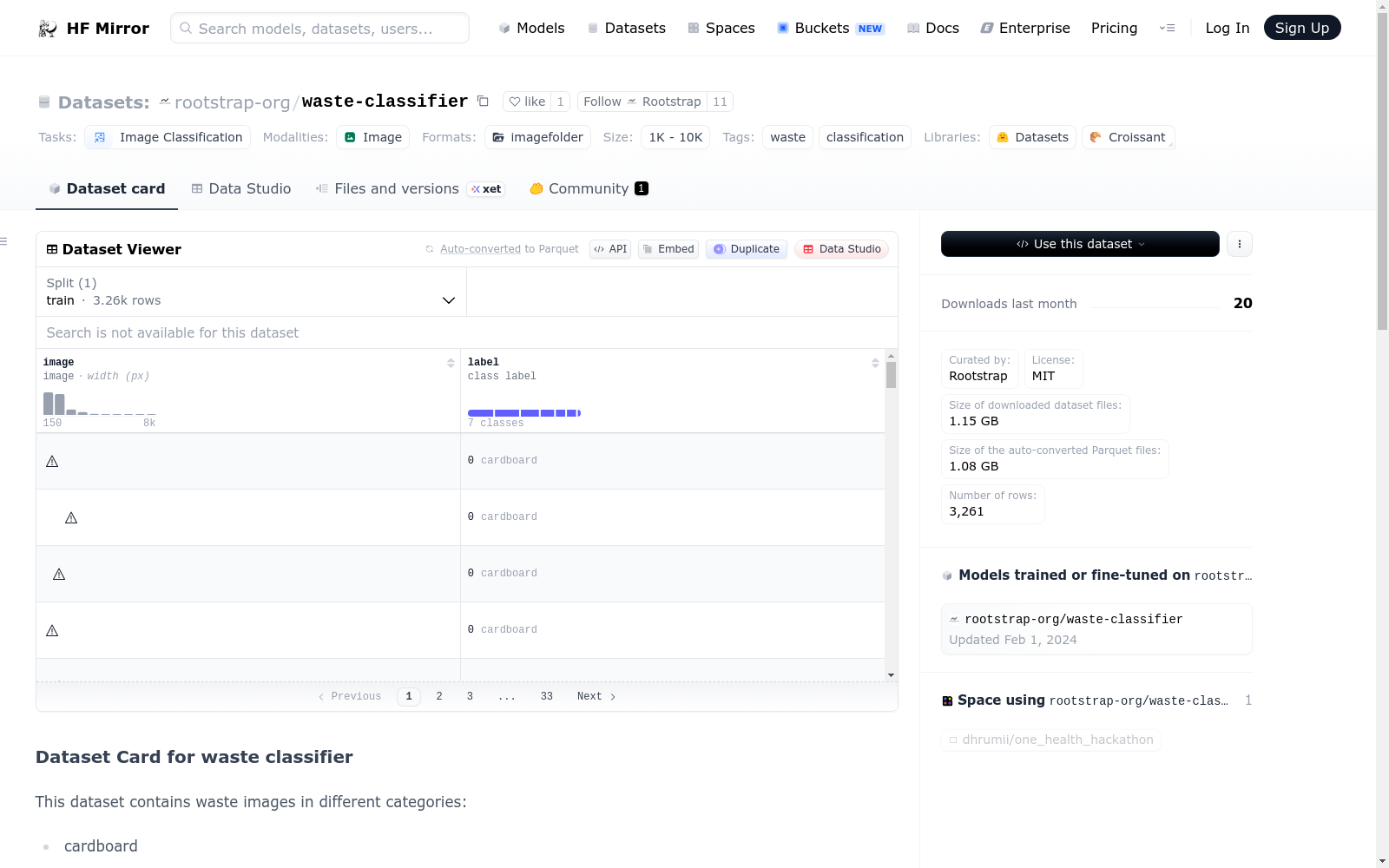
Task: Open the dhrumil/one_health_hackathon space
Action: click(1051, 740)
